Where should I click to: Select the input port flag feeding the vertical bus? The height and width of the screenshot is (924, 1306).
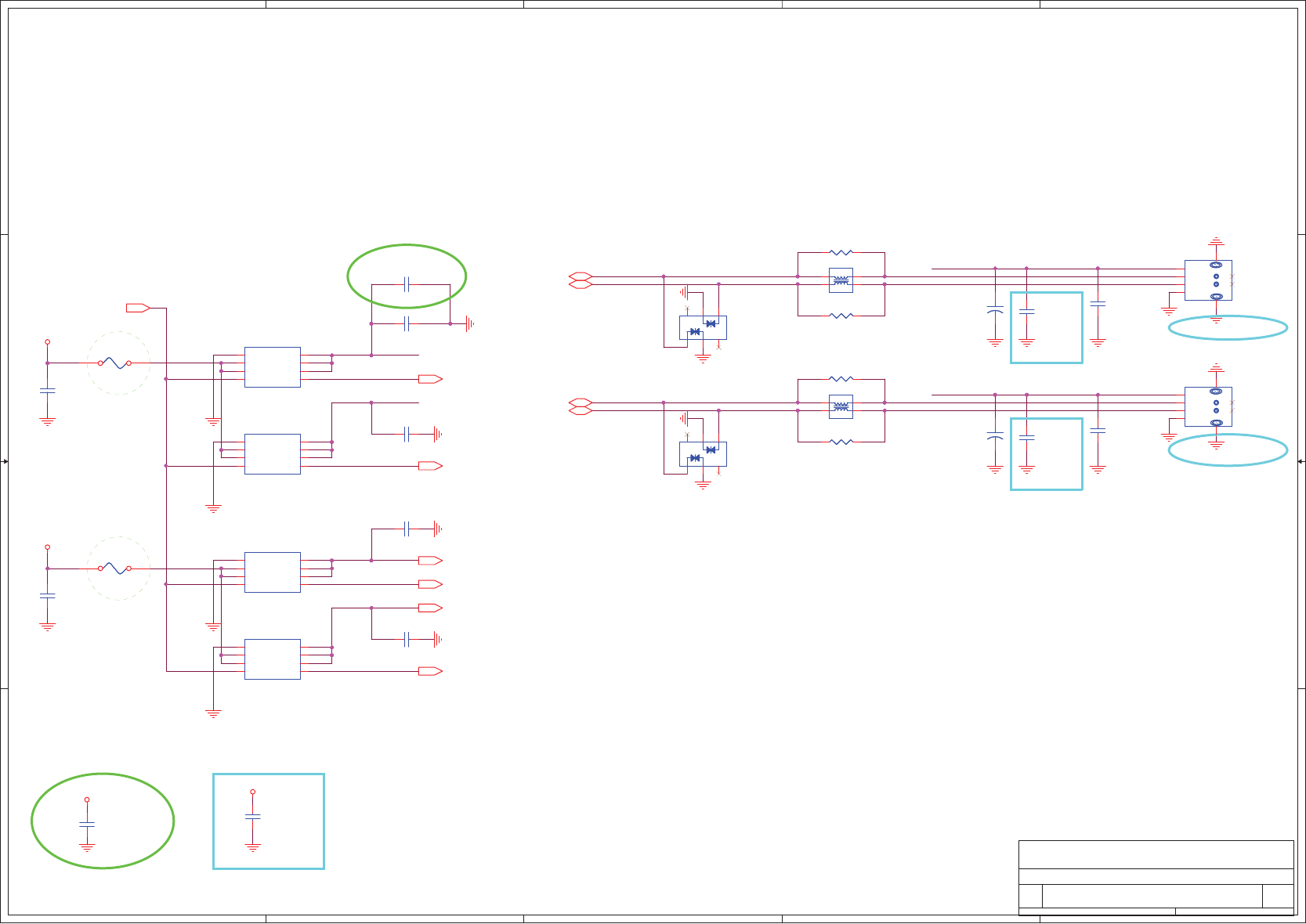[138, 308]
